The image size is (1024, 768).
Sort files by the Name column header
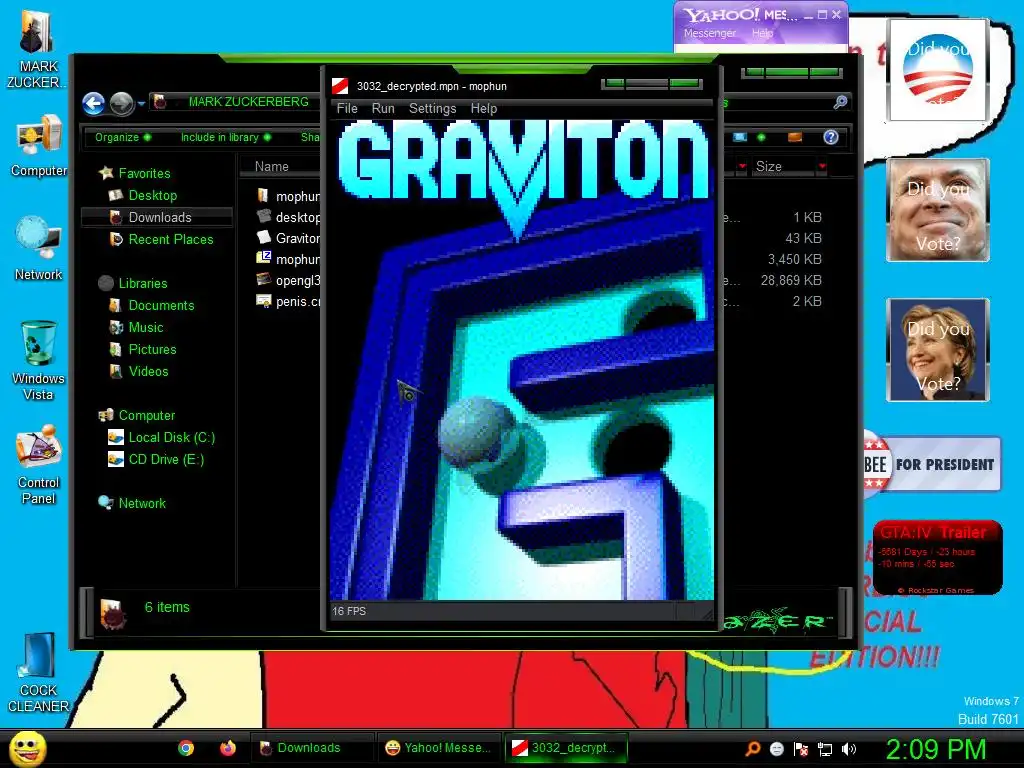tap(272, 167)
